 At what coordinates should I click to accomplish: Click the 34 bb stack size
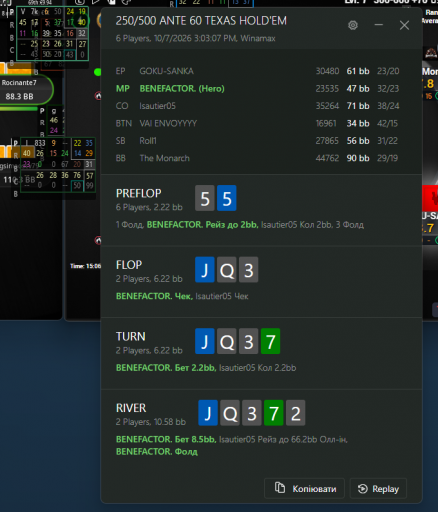pos(358,123)
